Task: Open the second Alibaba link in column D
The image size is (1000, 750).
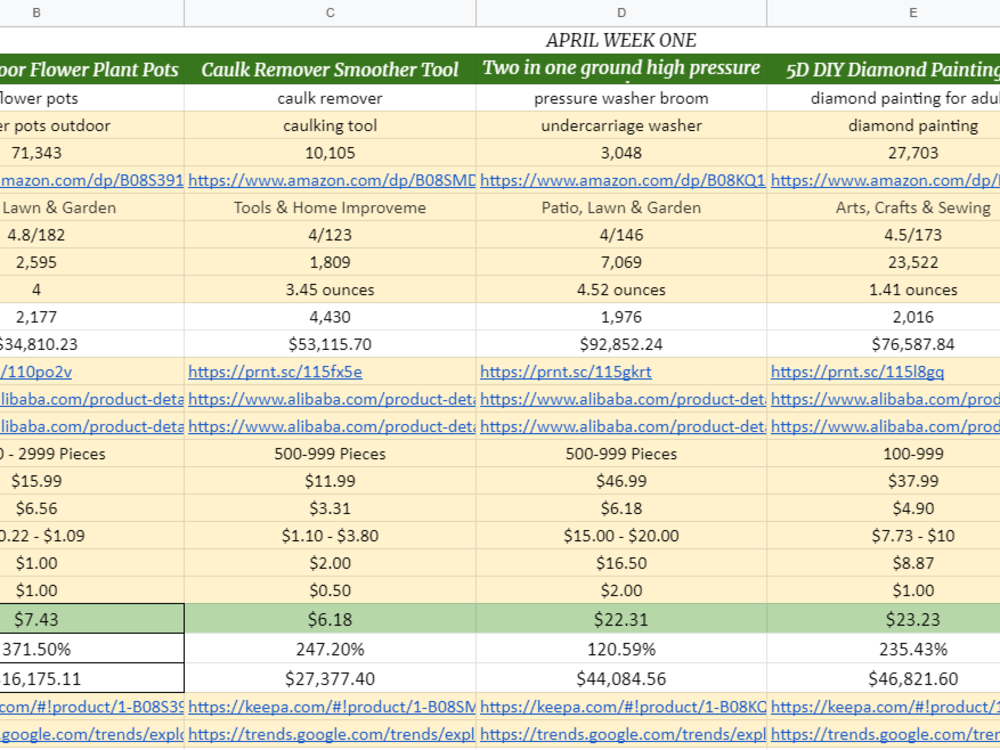Action: pos(622,427)
